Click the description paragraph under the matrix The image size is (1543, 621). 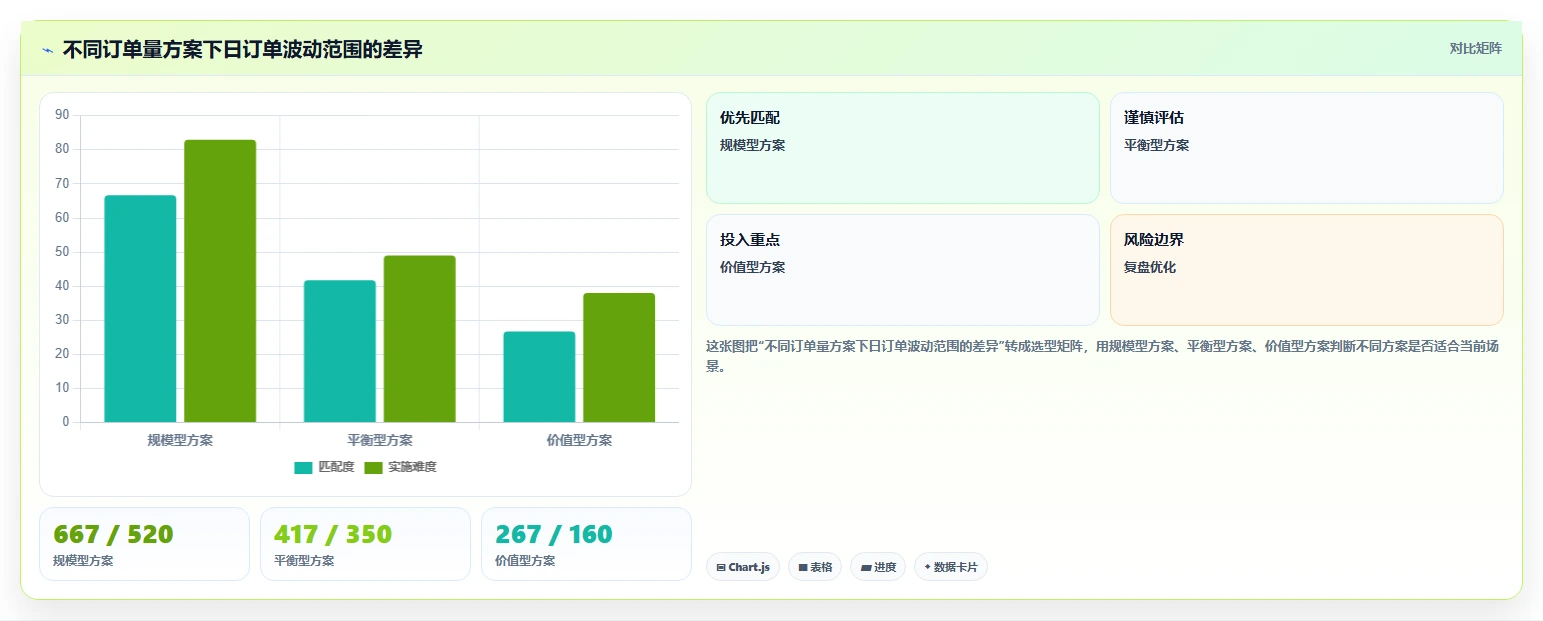pos(1102,356)
